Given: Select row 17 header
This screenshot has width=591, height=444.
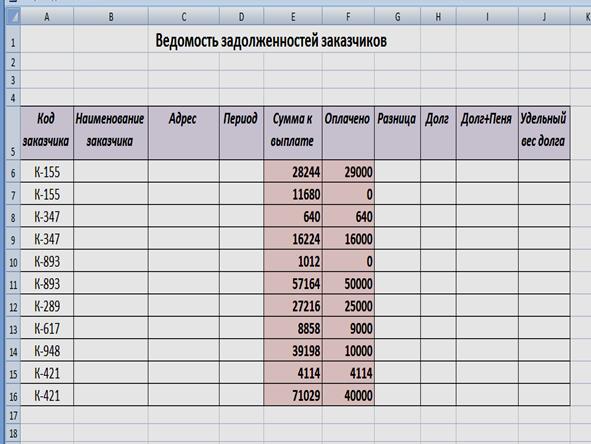Looking at the screenshot, I should coord(13,415).
